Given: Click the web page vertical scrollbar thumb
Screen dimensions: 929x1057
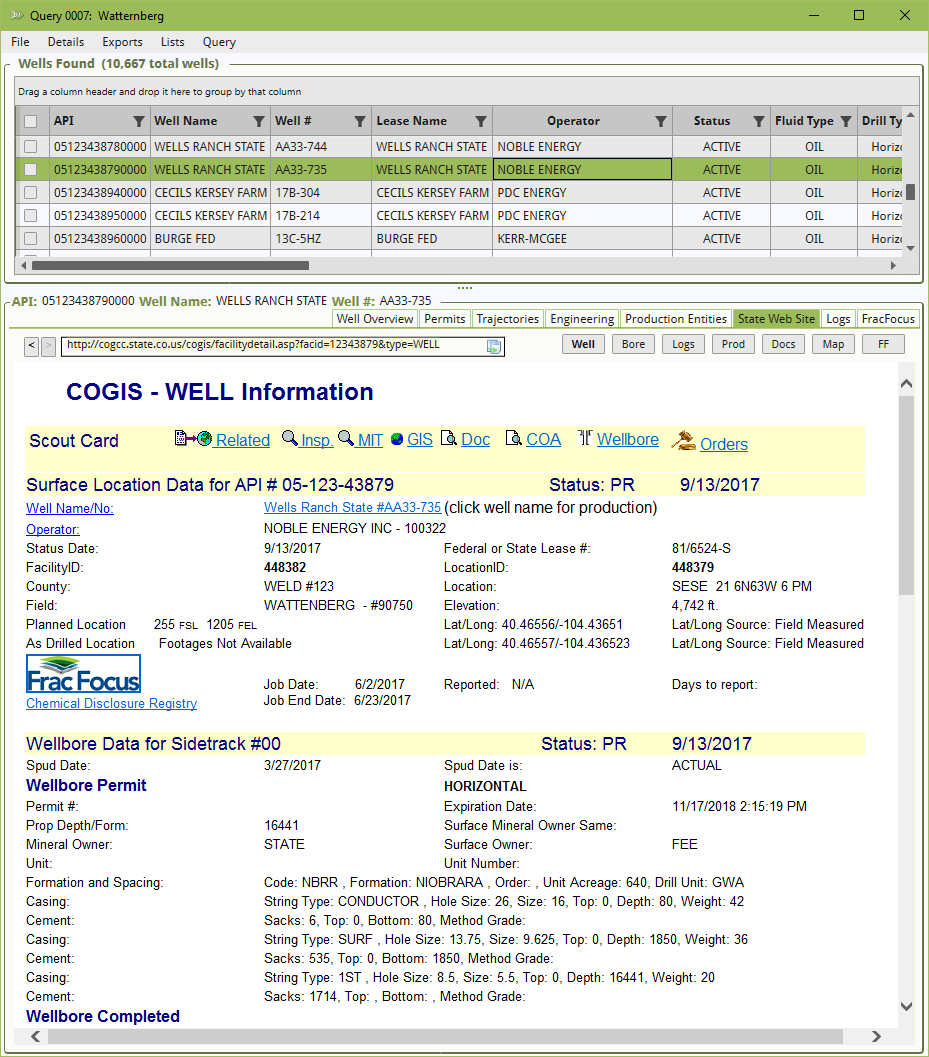Looking at the screenshot, I should click(x=906, y=495).
